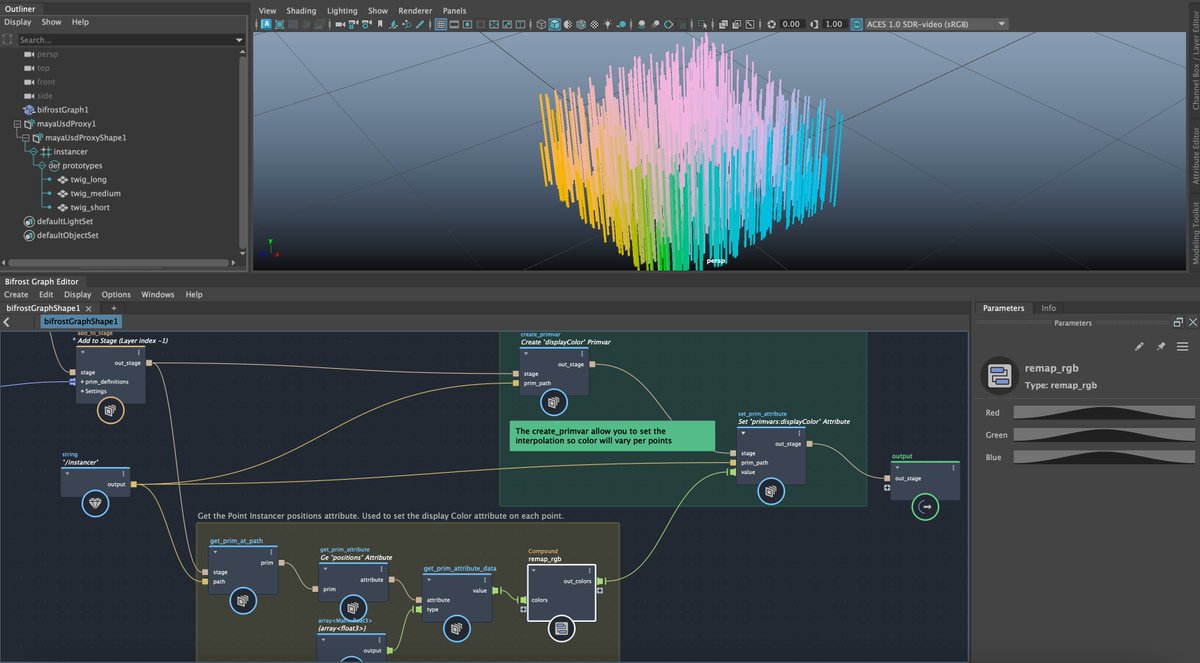Image resolution: width=1200 pixels, height=663 pixels.
Task: Click the remap_rgb node thumbnail in Parameters panel
Action: point(997,375)
